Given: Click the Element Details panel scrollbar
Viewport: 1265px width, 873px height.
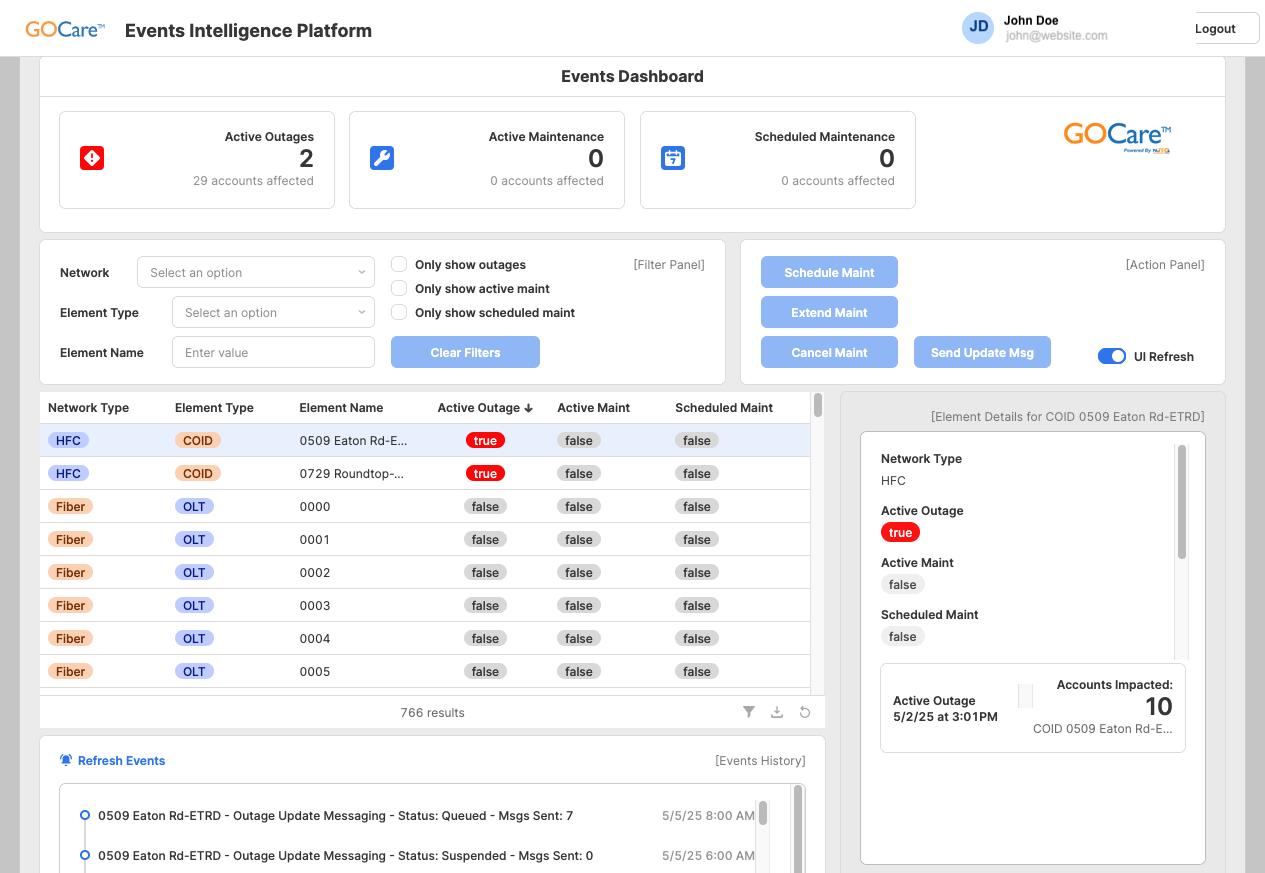Looking at the screenshot, I should (1182, 502).
